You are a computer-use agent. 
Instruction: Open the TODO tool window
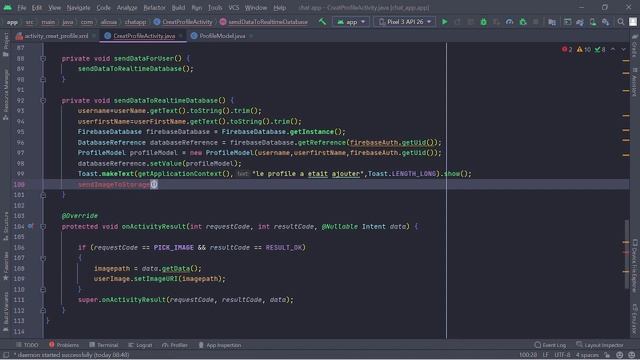pyautogui.click(x=27, y=345)
